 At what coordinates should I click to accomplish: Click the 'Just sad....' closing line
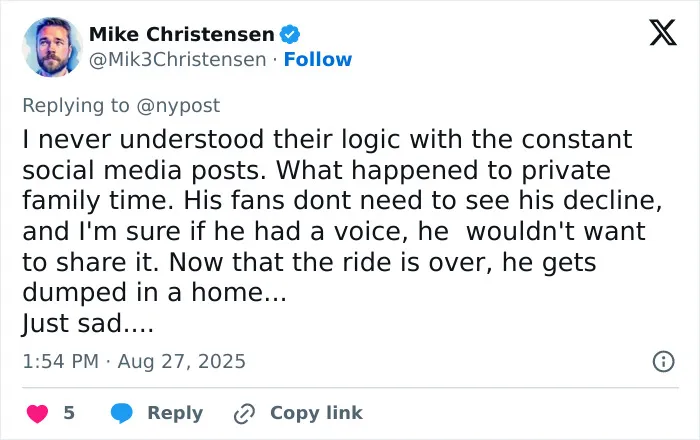point(88,323)
